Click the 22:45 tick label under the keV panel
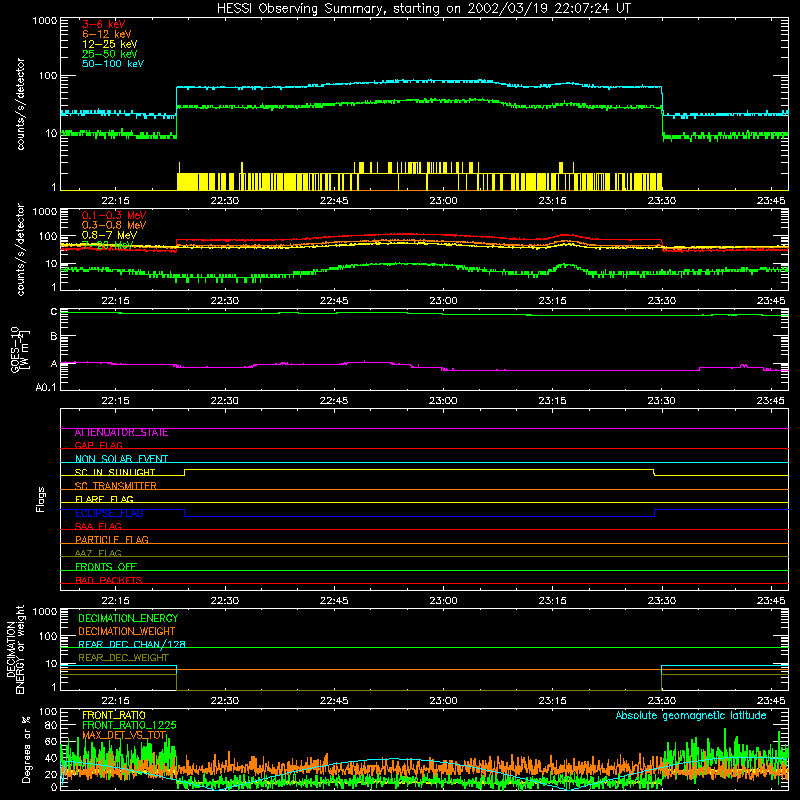The width and height of the screenshot is (800, 800). (x=334, y=201)
